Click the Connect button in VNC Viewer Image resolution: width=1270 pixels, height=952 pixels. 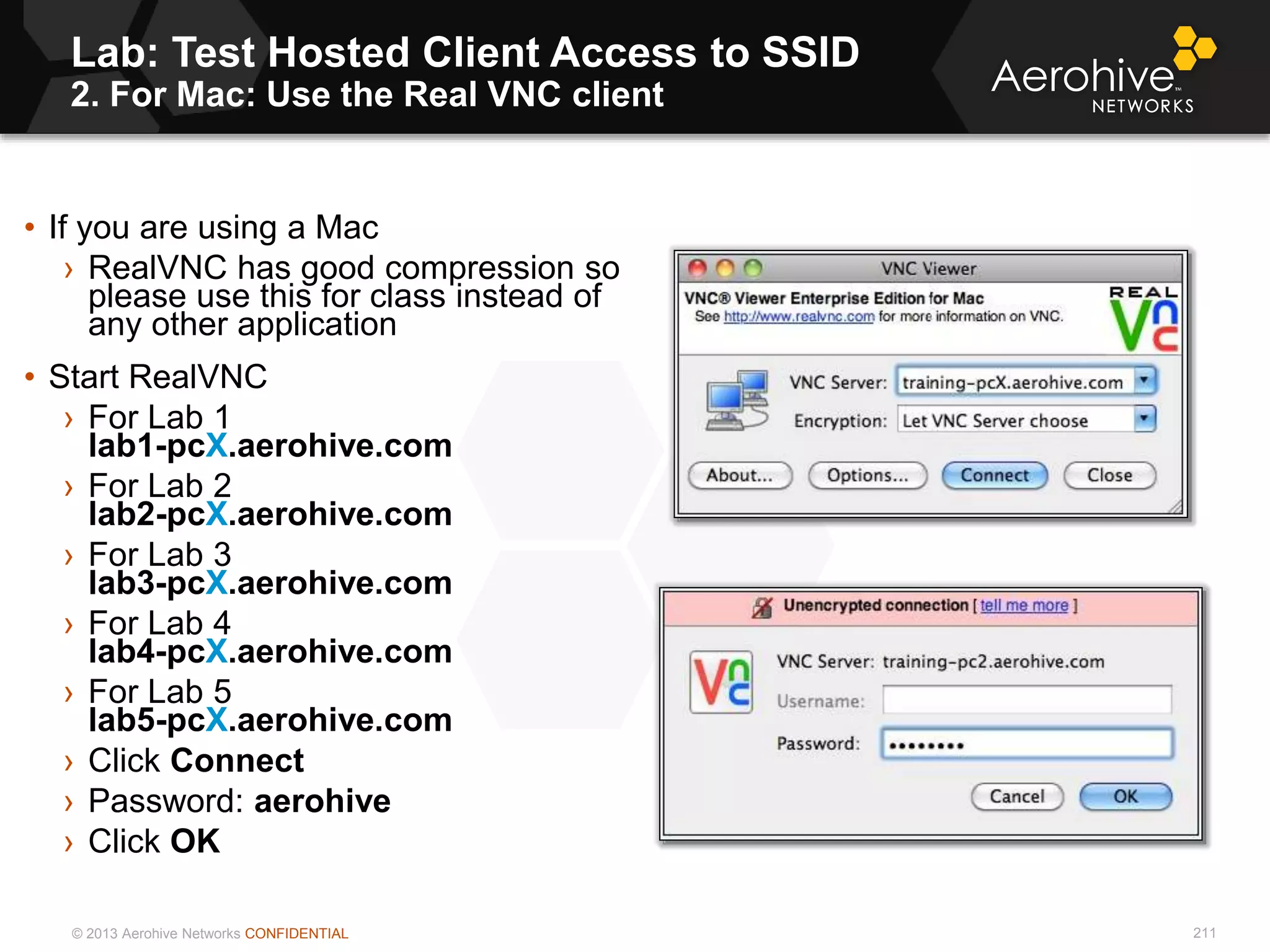click(x=995, y=475)
